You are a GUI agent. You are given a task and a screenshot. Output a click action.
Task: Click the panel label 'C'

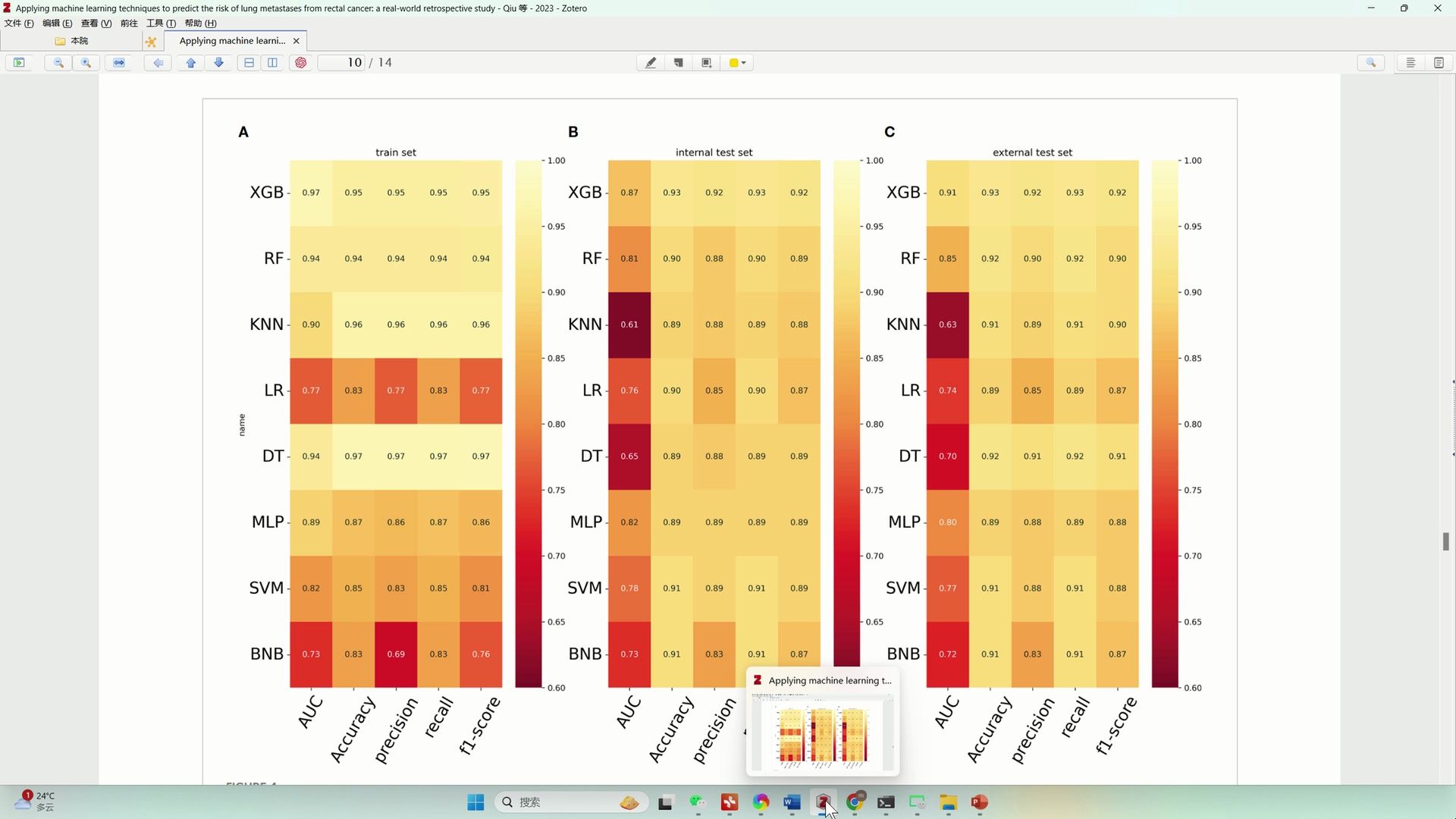[x=890, y=132]
